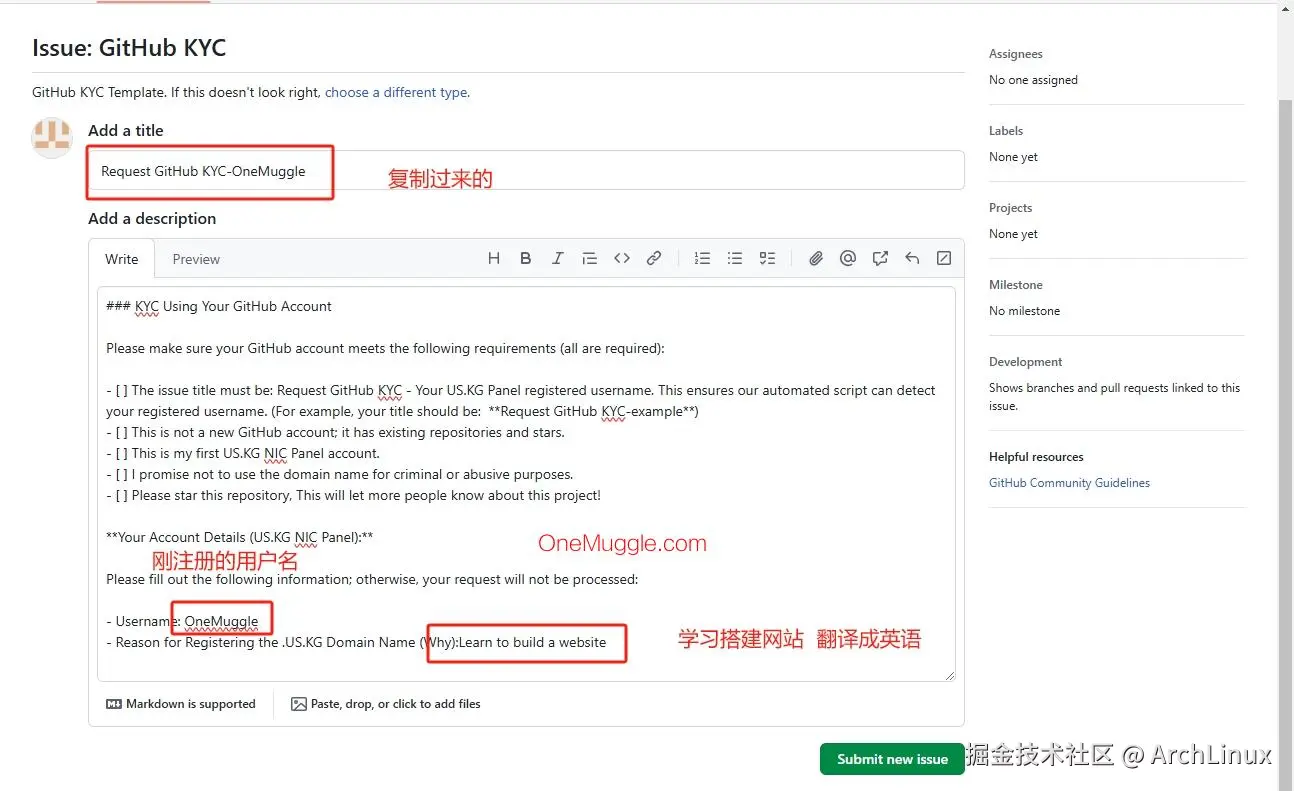This screenshot has width=1294, height=791.
Task: Apply bold formatting in editor toolbar
Action: (x=526, y=258)
